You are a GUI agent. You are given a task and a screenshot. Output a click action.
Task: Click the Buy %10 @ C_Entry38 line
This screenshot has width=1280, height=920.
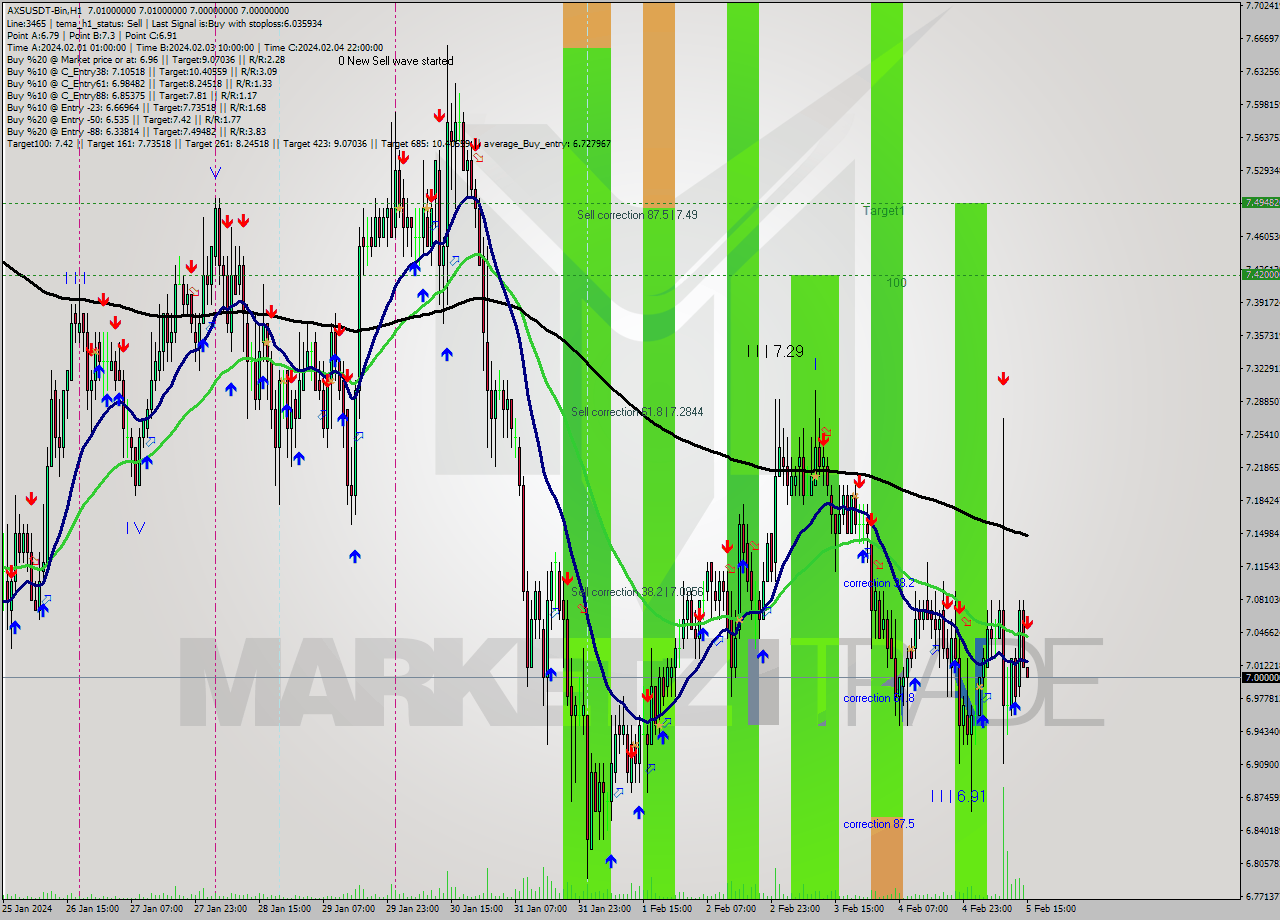click(x=141, y=71)
